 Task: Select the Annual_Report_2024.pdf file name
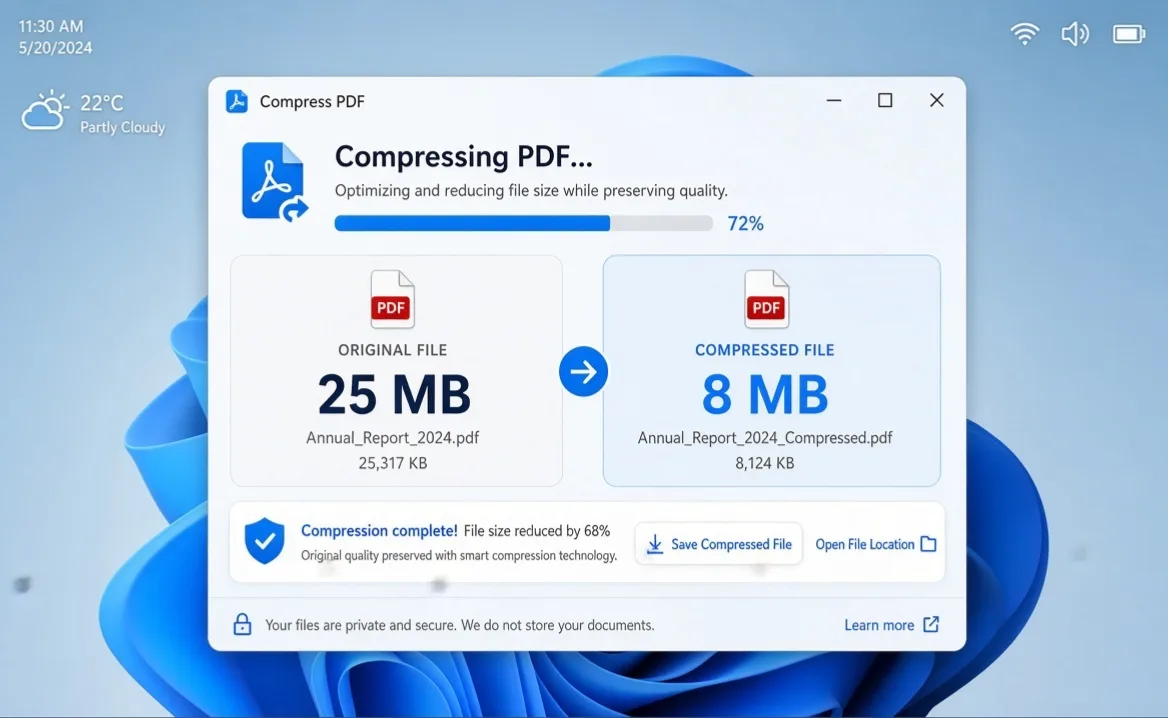[x=393, y=438]
